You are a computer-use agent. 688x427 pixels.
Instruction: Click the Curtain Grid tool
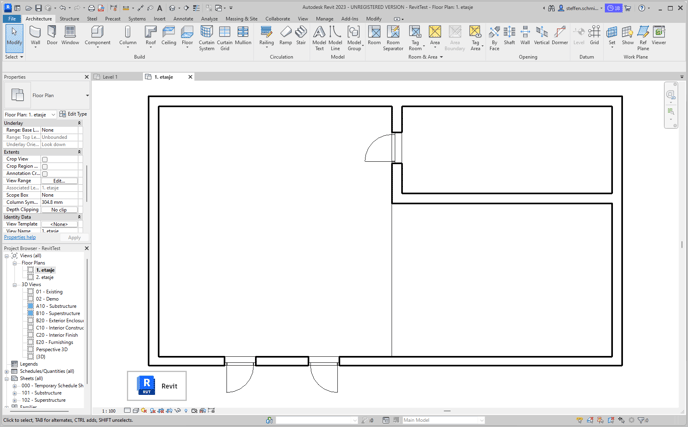[225, 38]
